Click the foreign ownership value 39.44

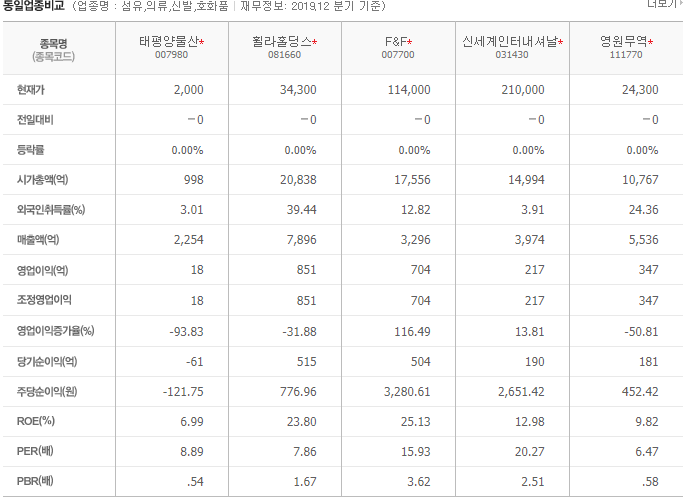point(302,210)
